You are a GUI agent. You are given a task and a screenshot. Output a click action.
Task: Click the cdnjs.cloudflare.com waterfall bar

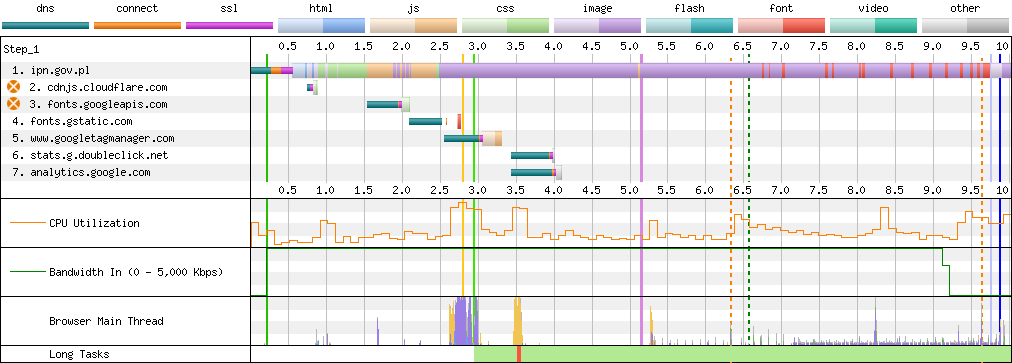coord(312,87)
